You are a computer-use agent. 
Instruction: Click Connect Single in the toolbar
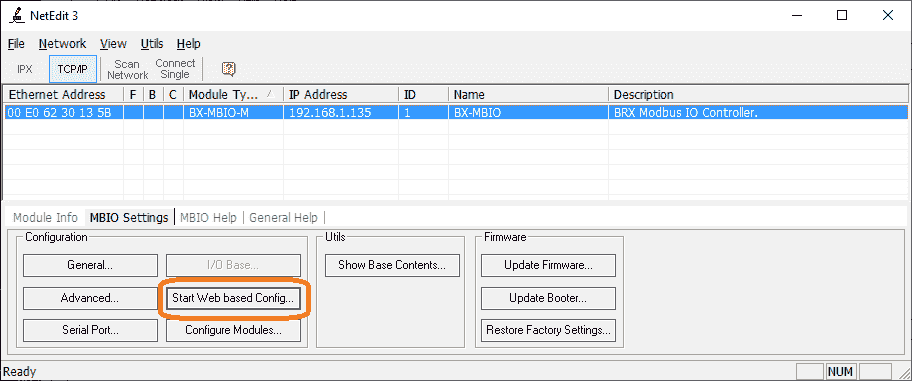point(175,69)
